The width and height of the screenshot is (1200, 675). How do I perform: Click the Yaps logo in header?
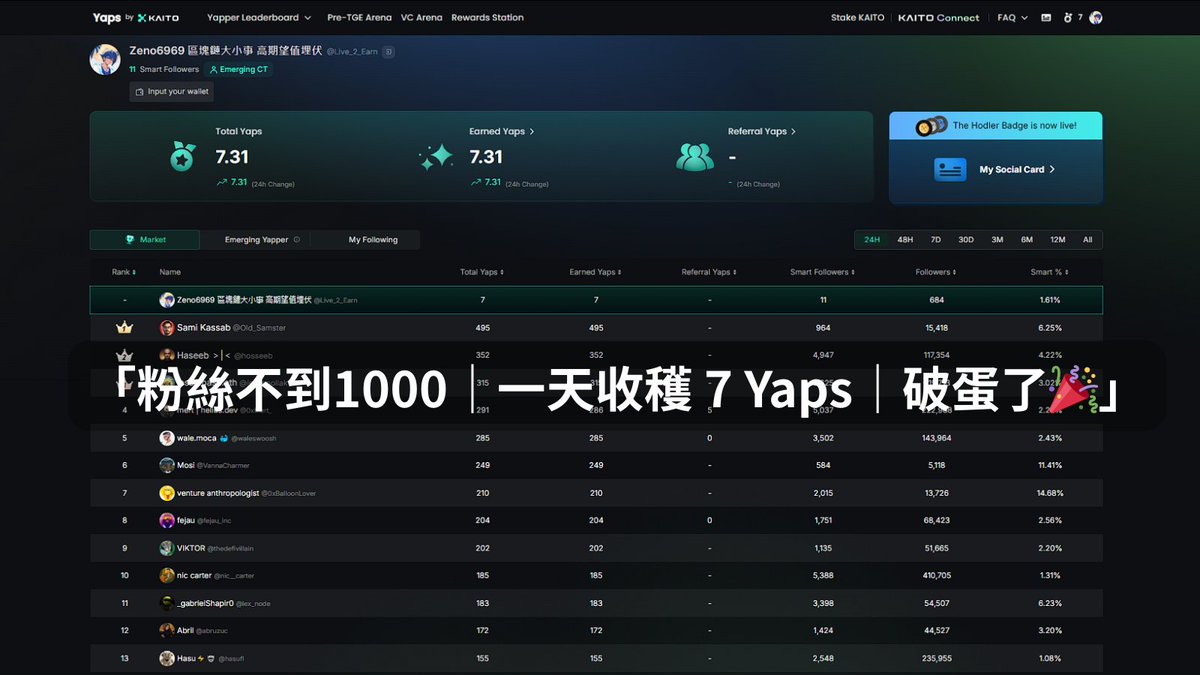135,17
